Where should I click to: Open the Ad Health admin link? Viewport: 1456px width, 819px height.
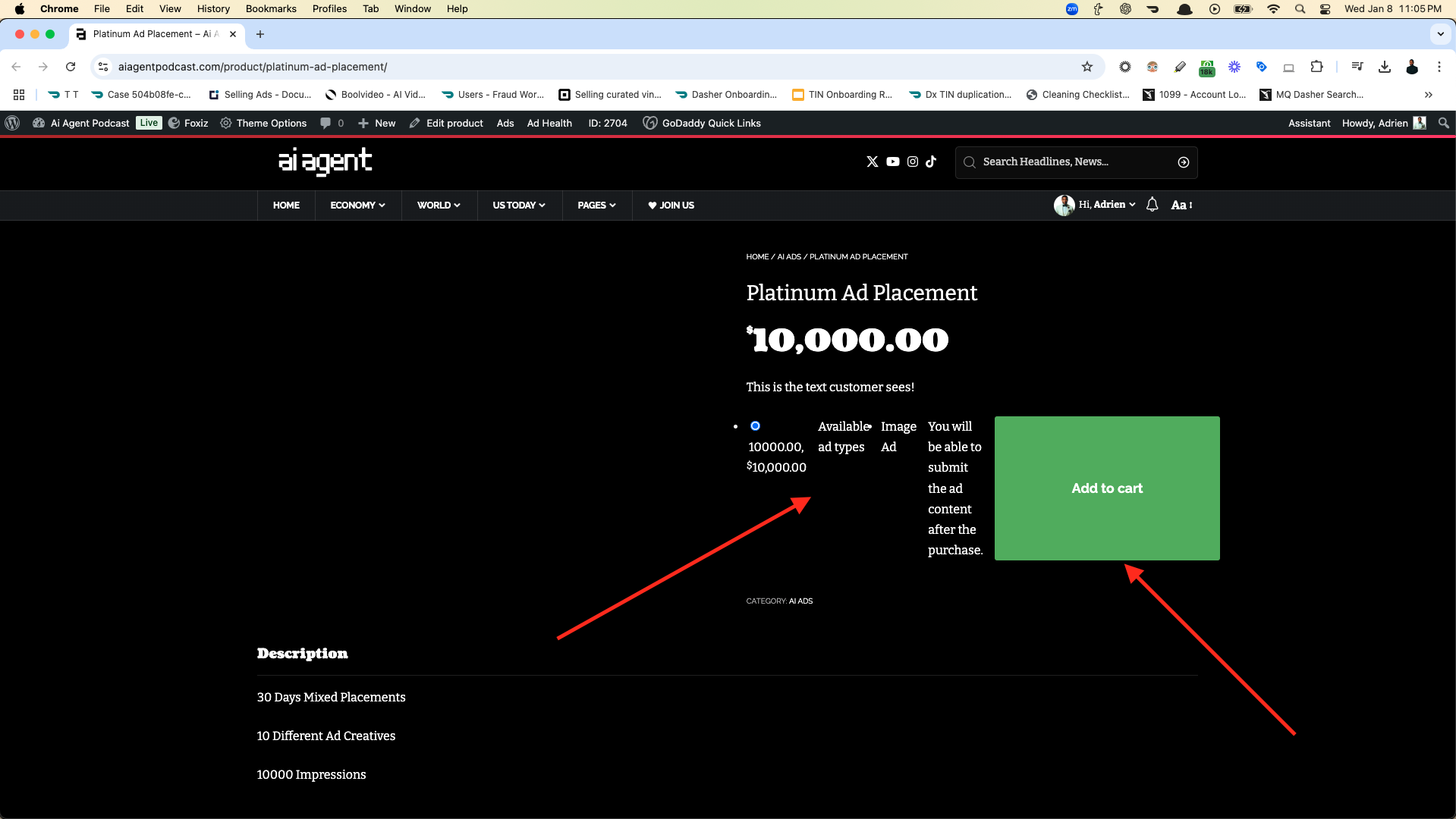point(549,123)
